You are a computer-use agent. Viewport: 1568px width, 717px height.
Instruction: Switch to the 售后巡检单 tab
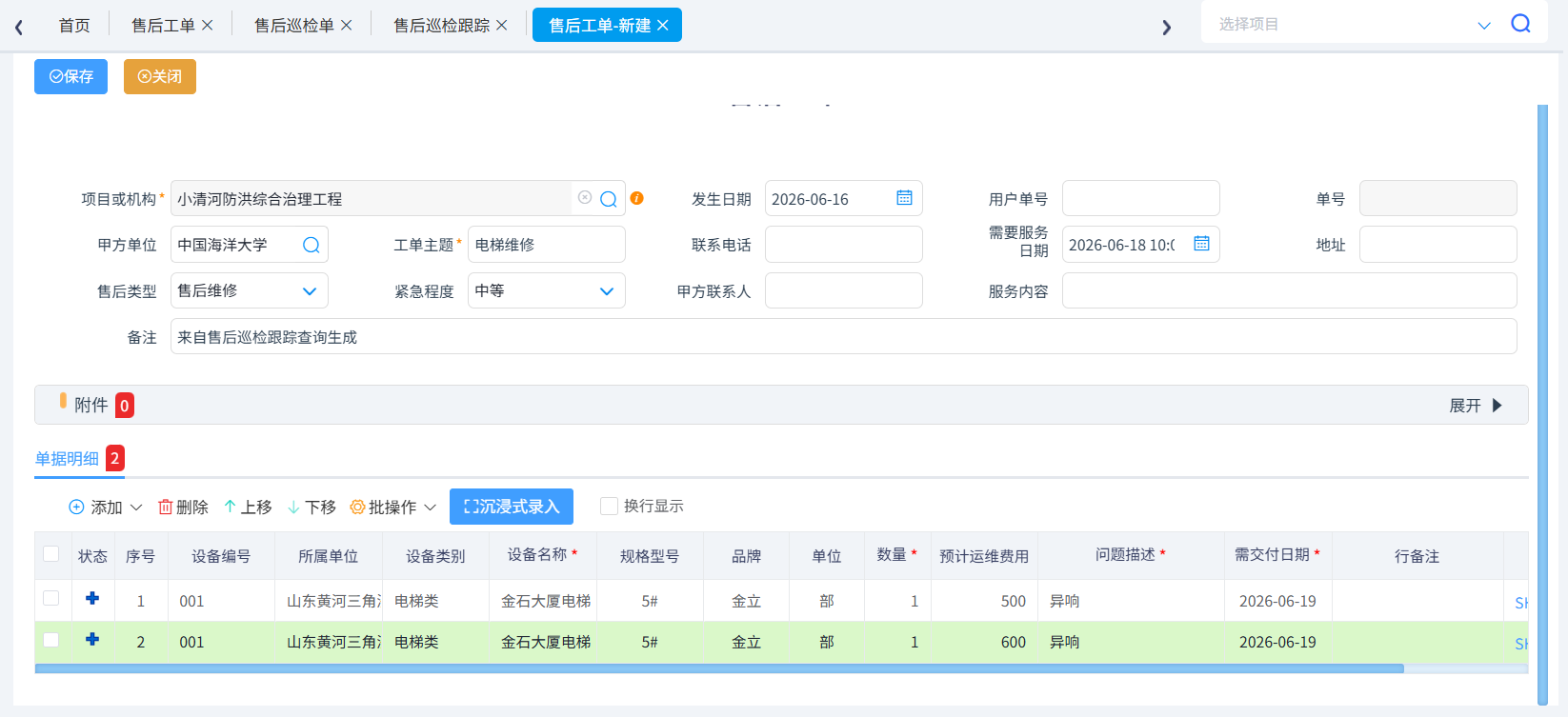click(x=294, y=26)
